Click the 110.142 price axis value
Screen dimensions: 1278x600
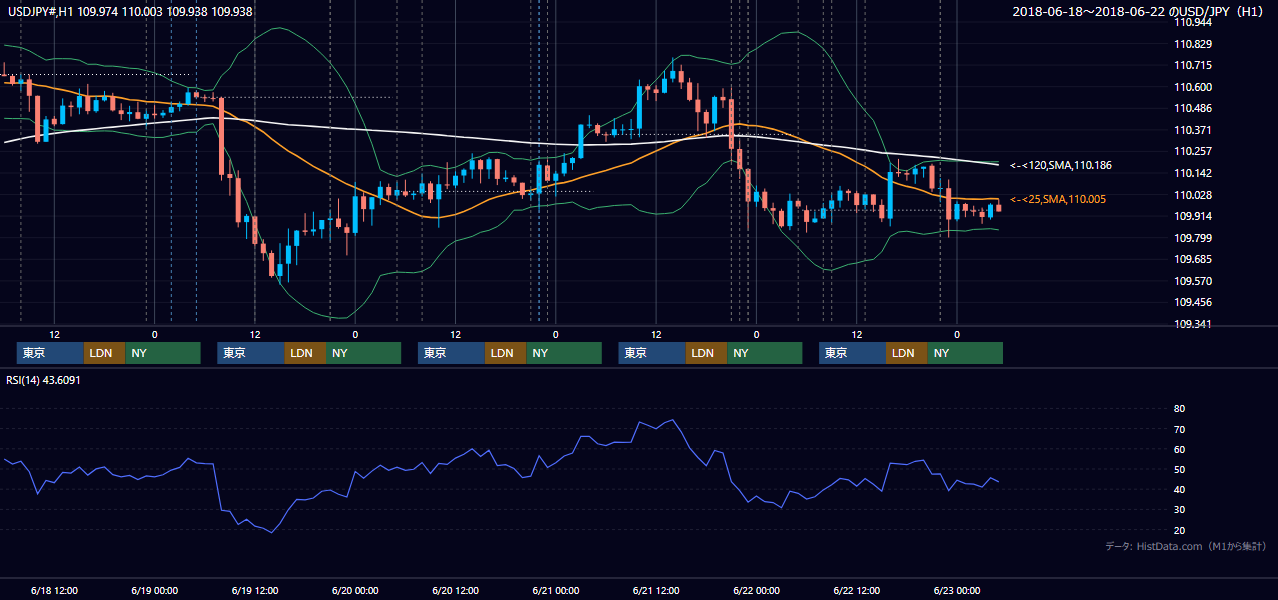pyautogui.click(x=1193, y=173)
